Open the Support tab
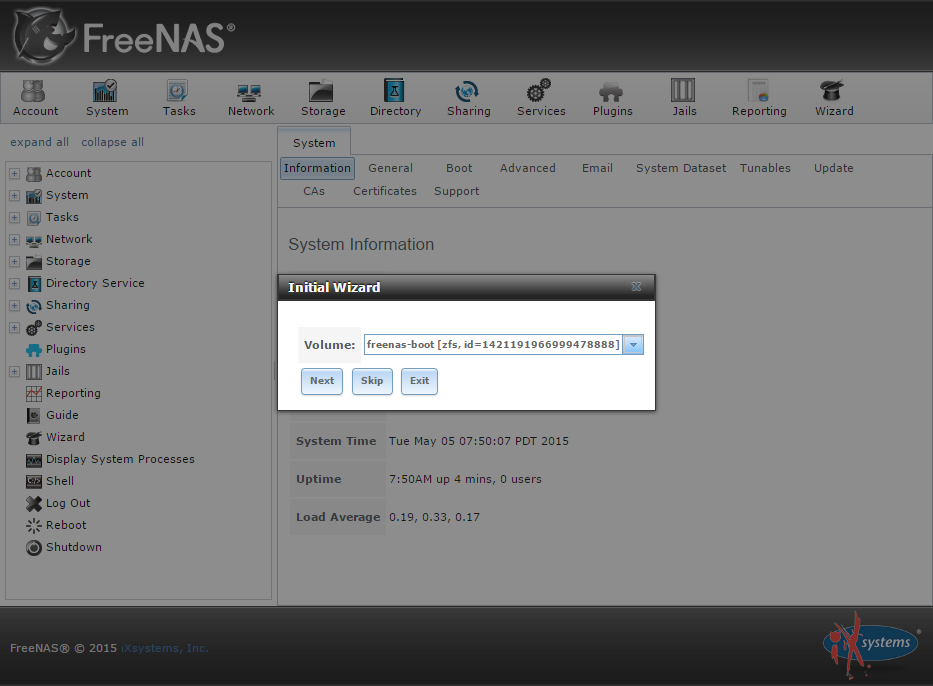The height and width of the screenshot is (686, 933). coord(456,192)
